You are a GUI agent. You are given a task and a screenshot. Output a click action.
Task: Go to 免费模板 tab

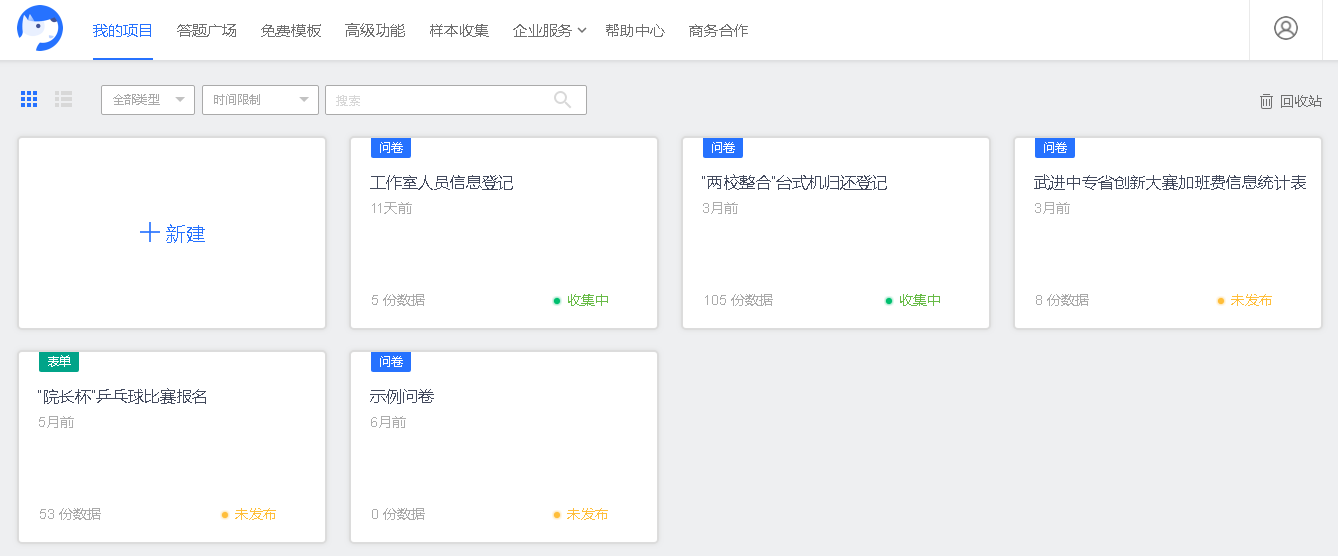[291, 31]
